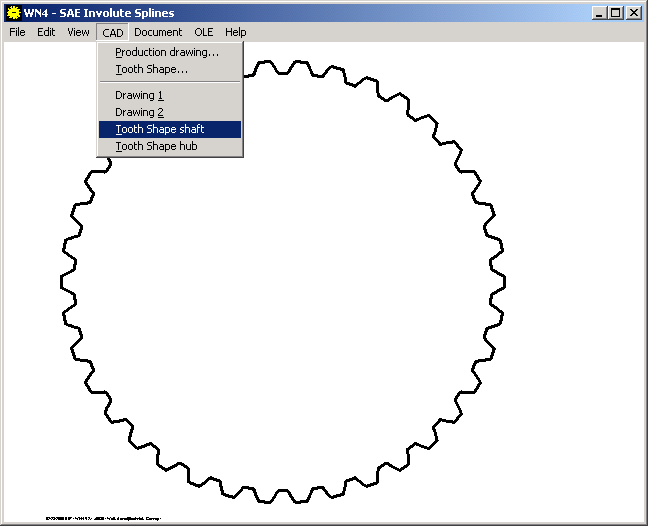This screenshot has height=526, width=648.
Task: Close the WN4 application window
Action: tap(633, 13)
